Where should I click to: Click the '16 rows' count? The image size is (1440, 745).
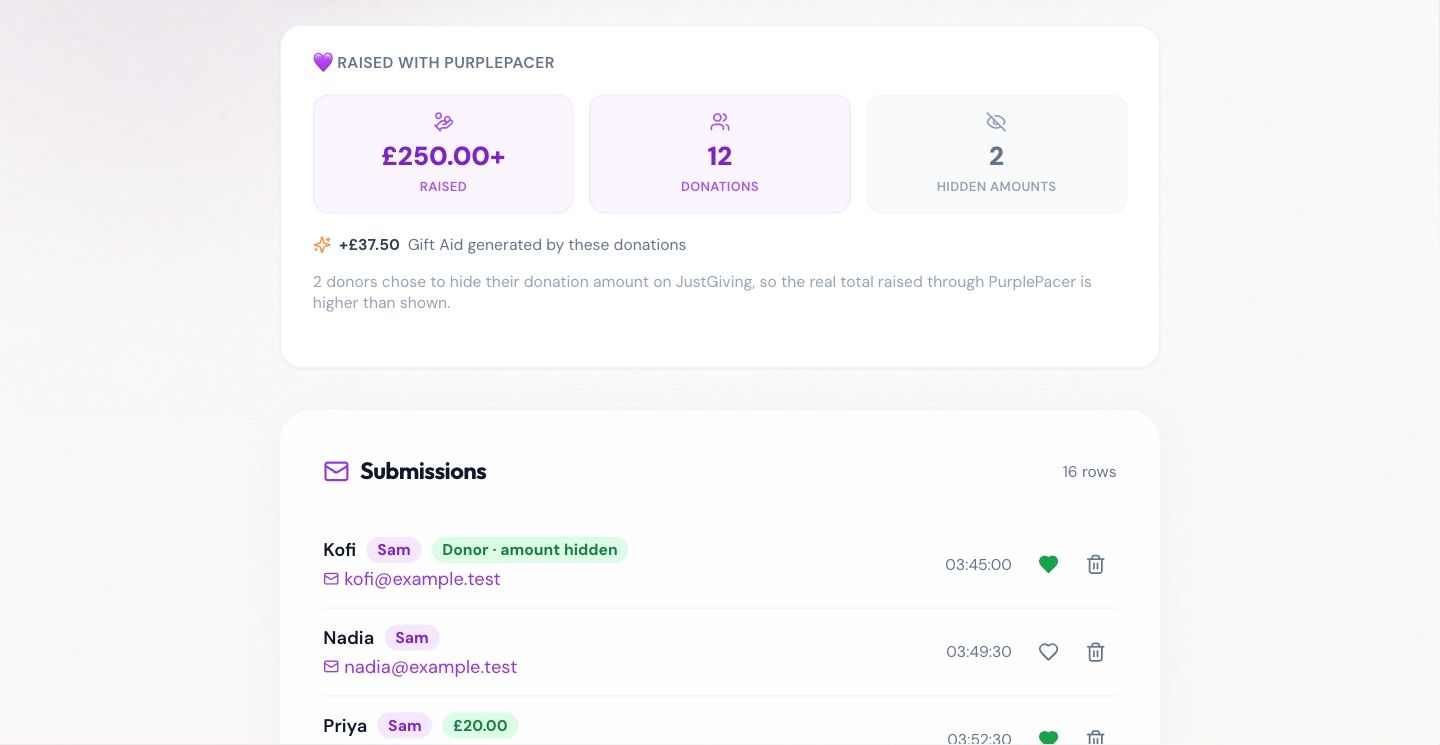click(1089, 472)
